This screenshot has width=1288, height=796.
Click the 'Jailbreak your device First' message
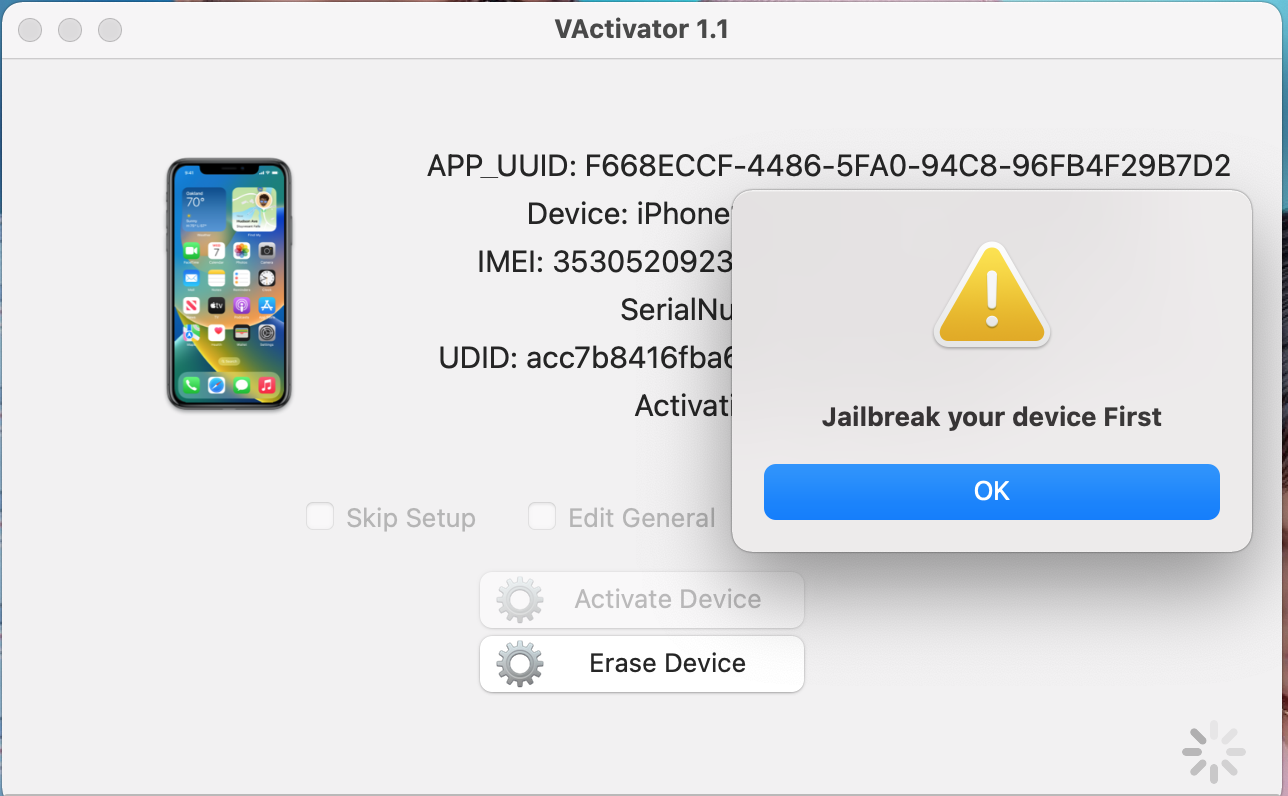(x=992, y=417)
